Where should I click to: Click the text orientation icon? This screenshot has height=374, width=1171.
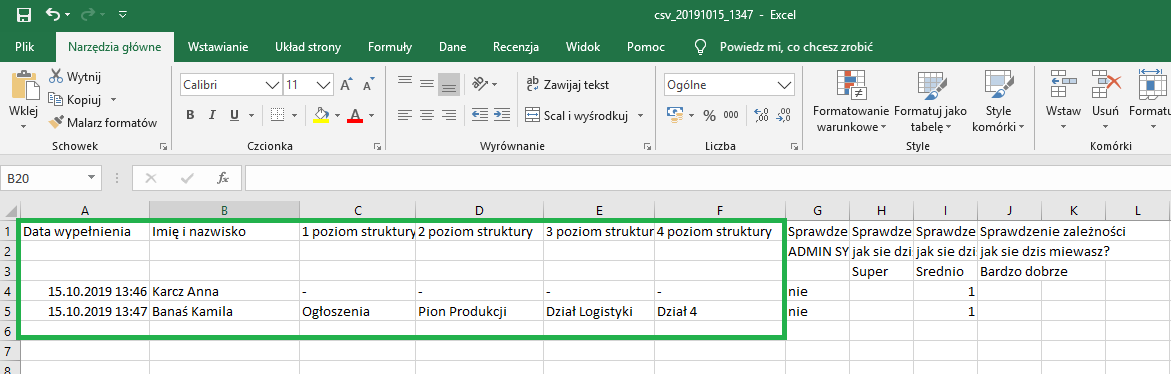[480, 83]
